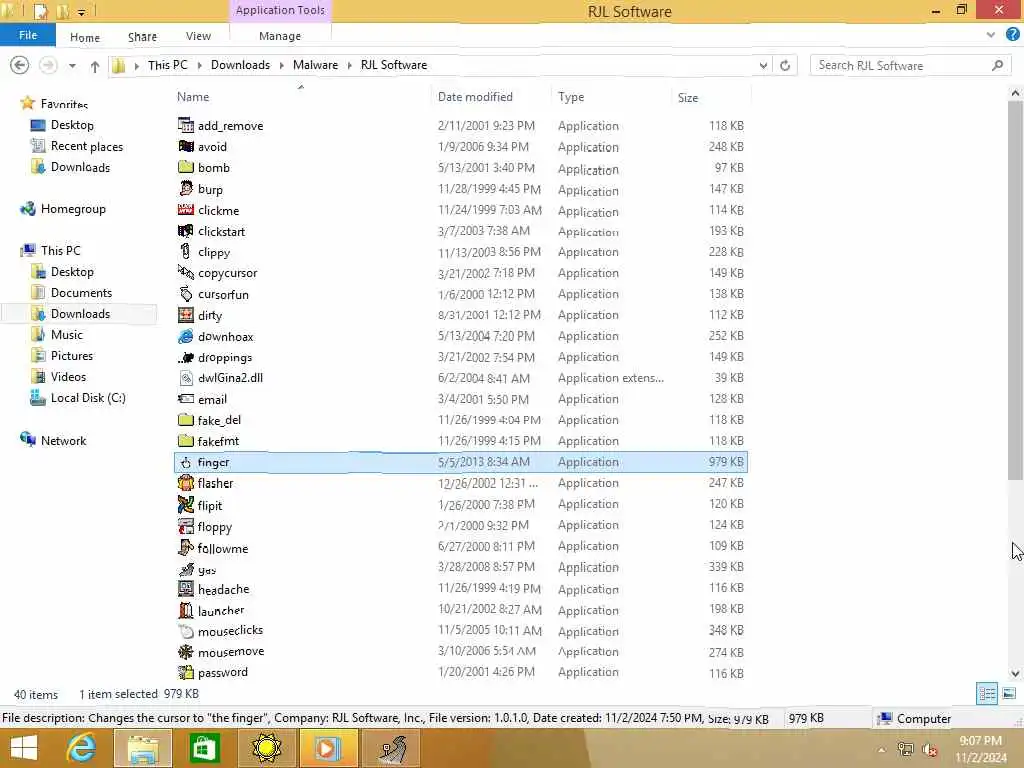This screenshot has height=768, width=1024.
Task: Click the help question mark icon
Action: pos(1012,35)
